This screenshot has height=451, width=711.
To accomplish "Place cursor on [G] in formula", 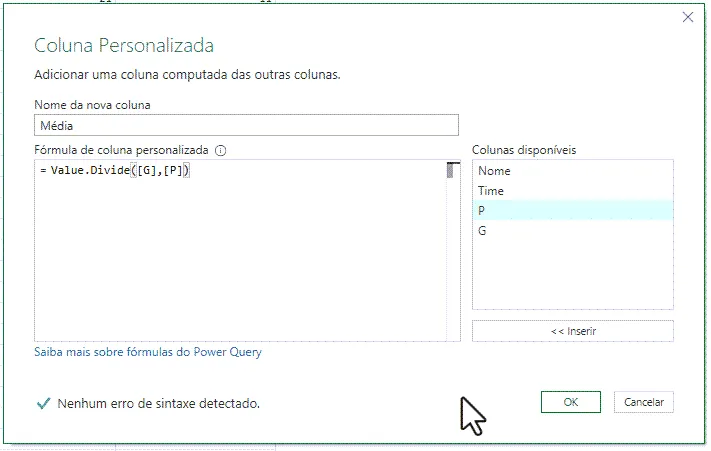I will (x=146, y=170).
